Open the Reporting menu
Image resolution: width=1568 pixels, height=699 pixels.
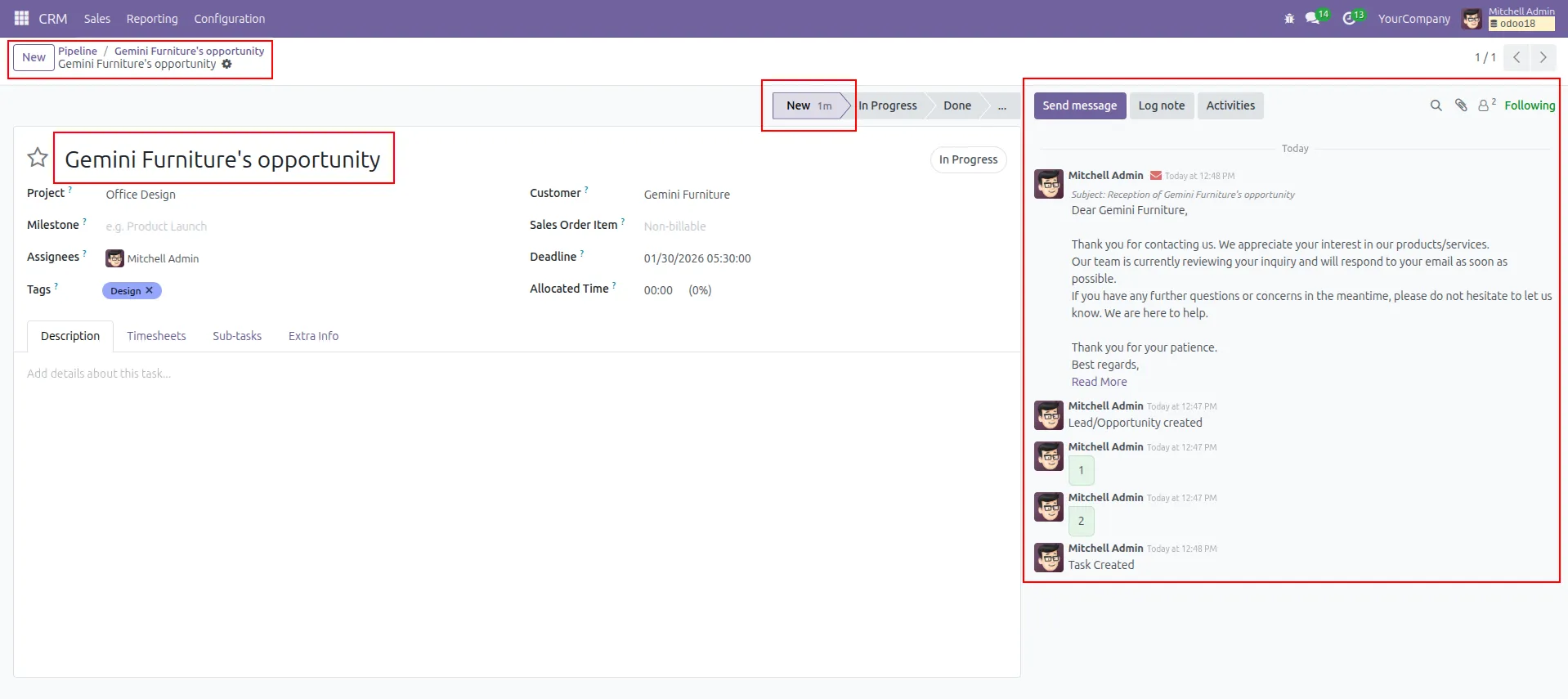[151, 19]
